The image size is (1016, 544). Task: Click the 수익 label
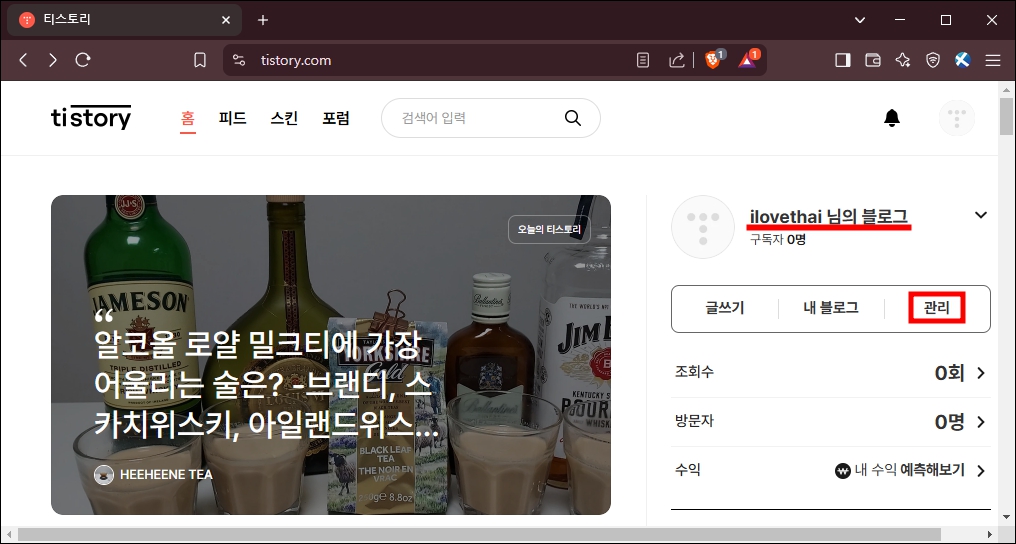(x=687, y=470)
